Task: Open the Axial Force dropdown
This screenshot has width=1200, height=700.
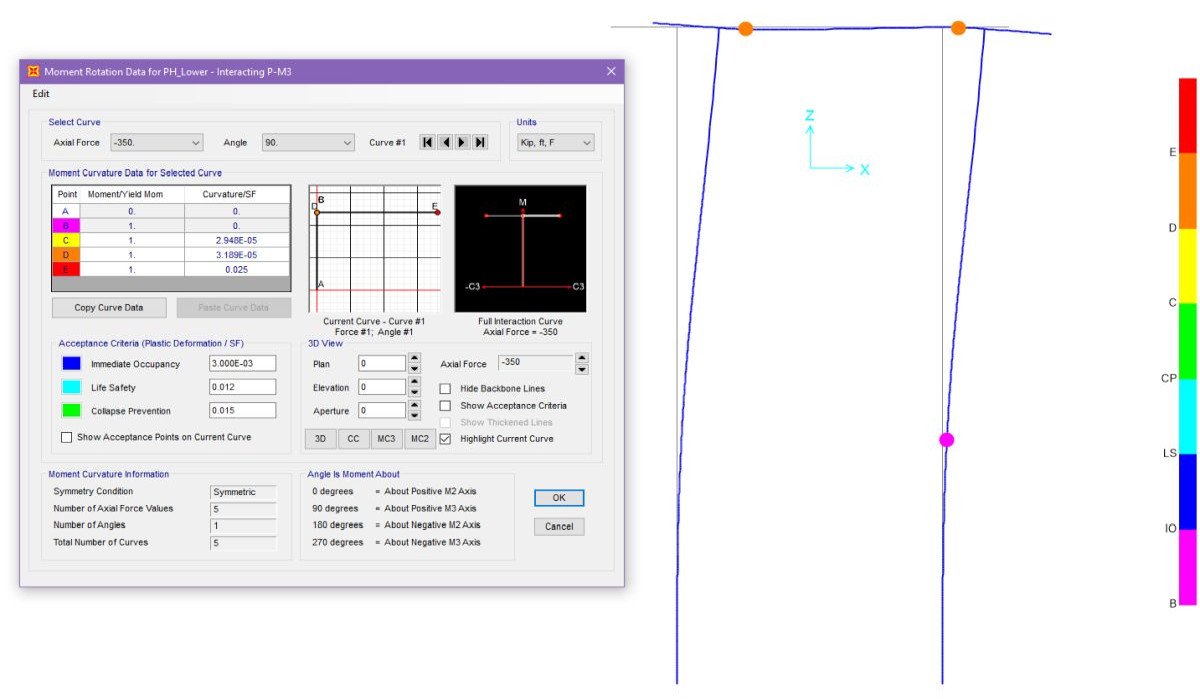Action: (156, 143)
